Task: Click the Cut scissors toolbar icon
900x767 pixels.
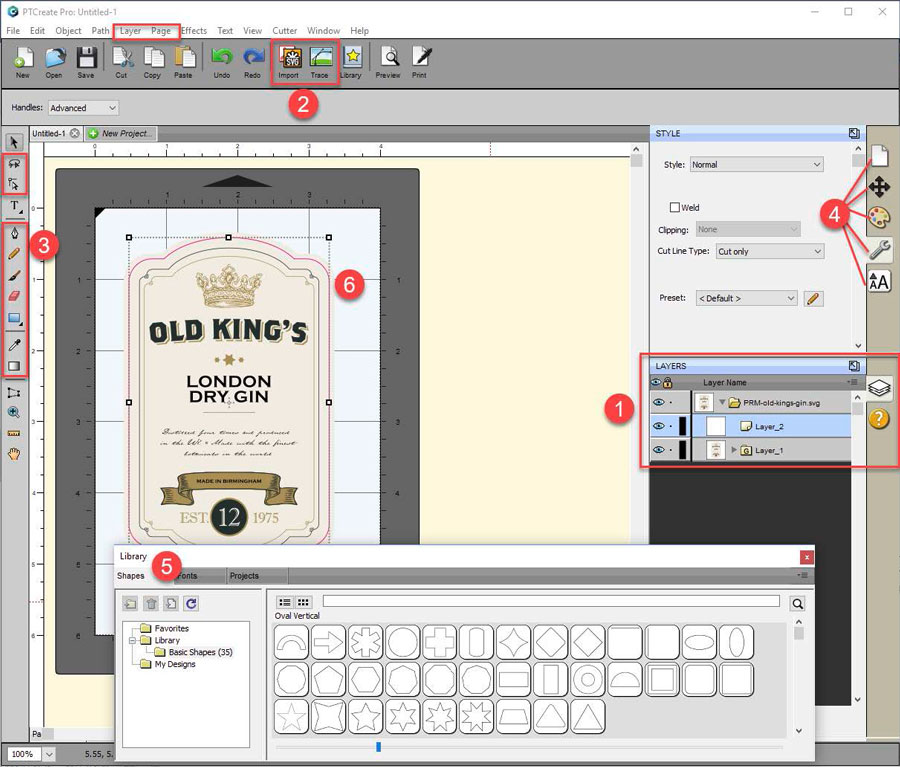Action: [122, 62]
